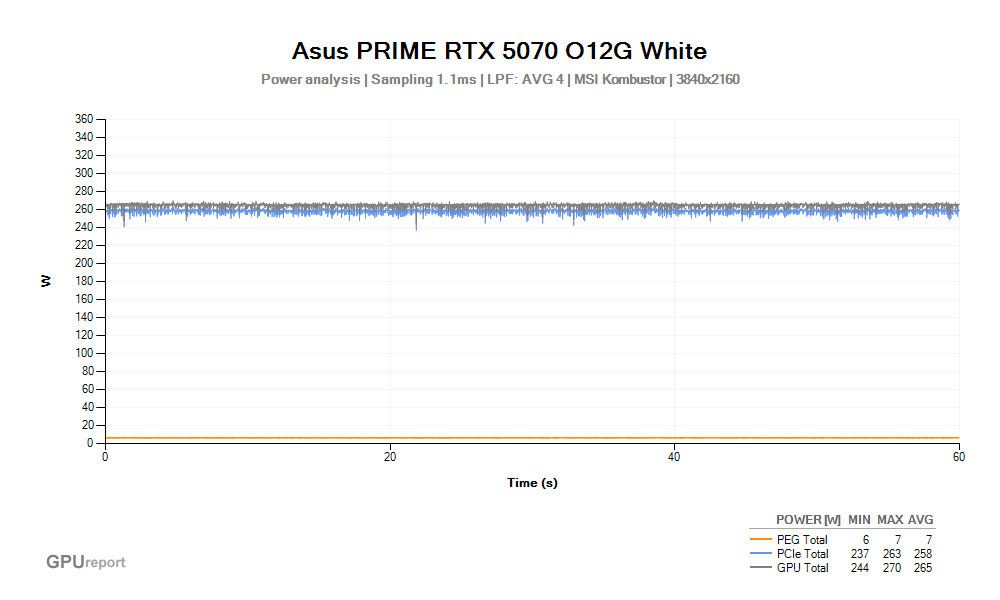This screenshot has width=1000, height=600.
Task: Click the Time (s) x-axis label
Action: pyautogui.click(x=530, y=483)
